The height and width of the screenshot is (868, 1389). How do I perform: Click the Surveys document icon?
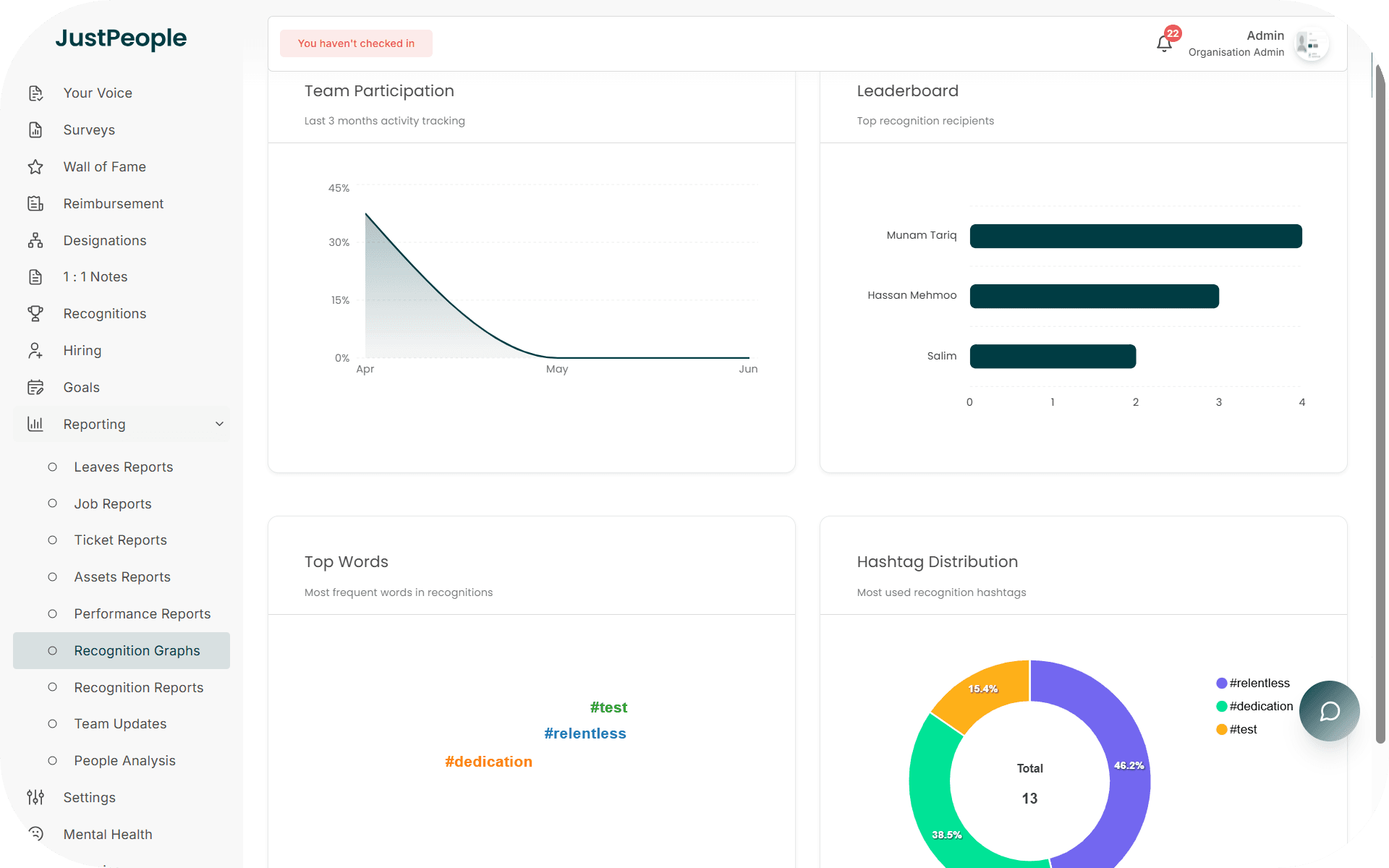coord(35,130)
